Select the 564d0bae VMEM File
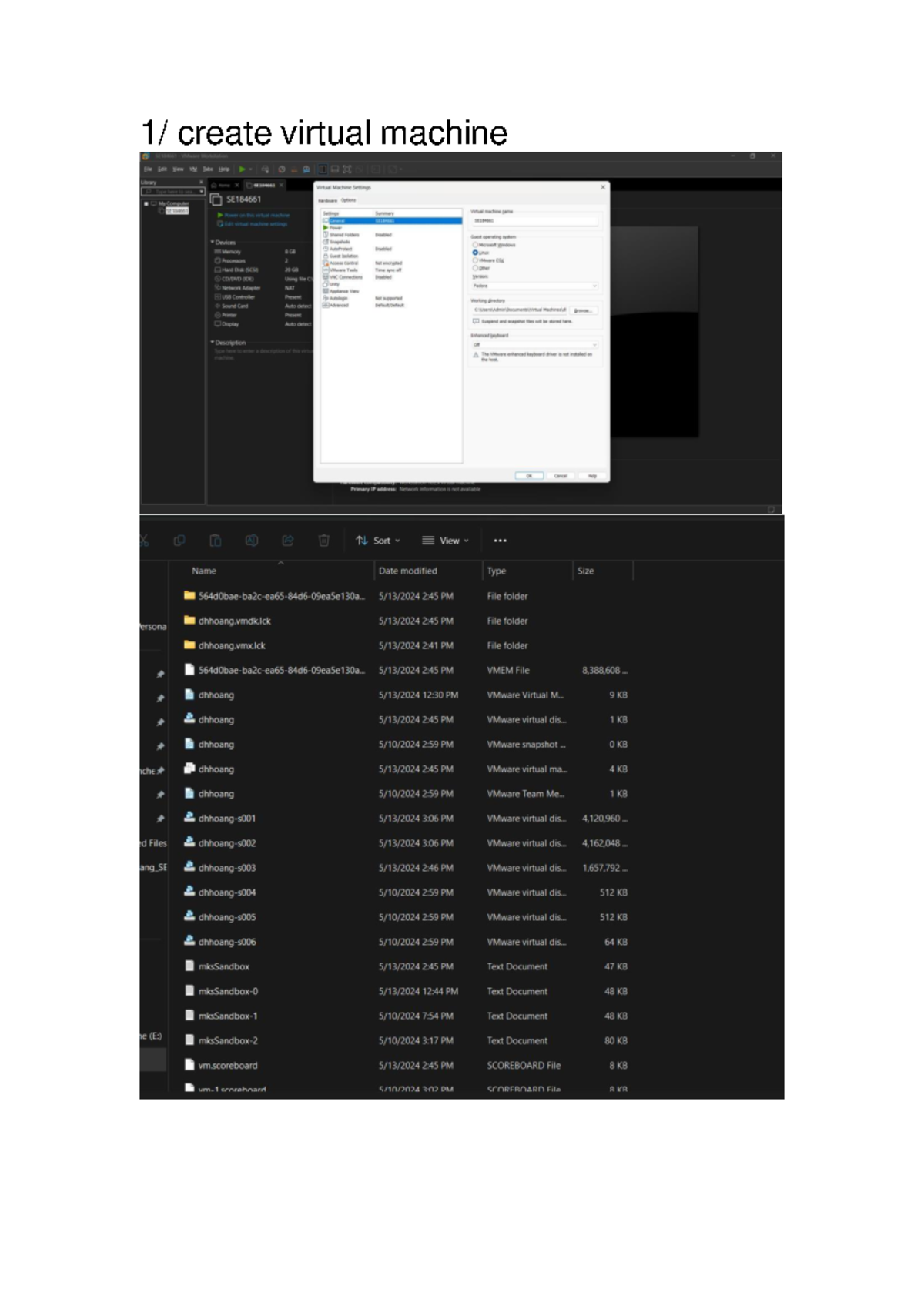Image resolution: width=924 pixels, height=1306 pixels. [x=406, y=670]
